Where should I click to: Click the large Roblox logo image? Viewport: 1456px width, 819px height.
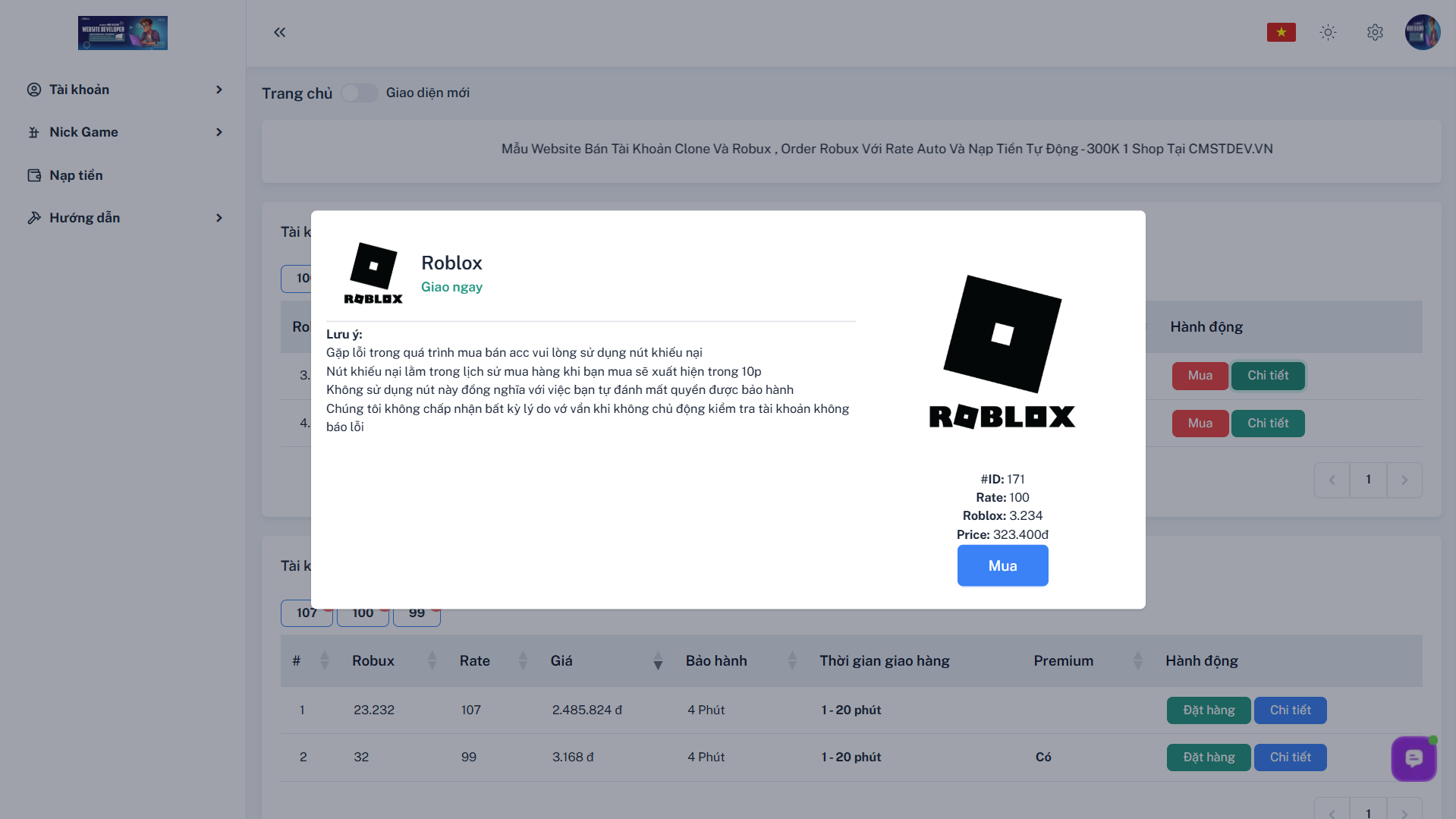[x=1002, y=353]
